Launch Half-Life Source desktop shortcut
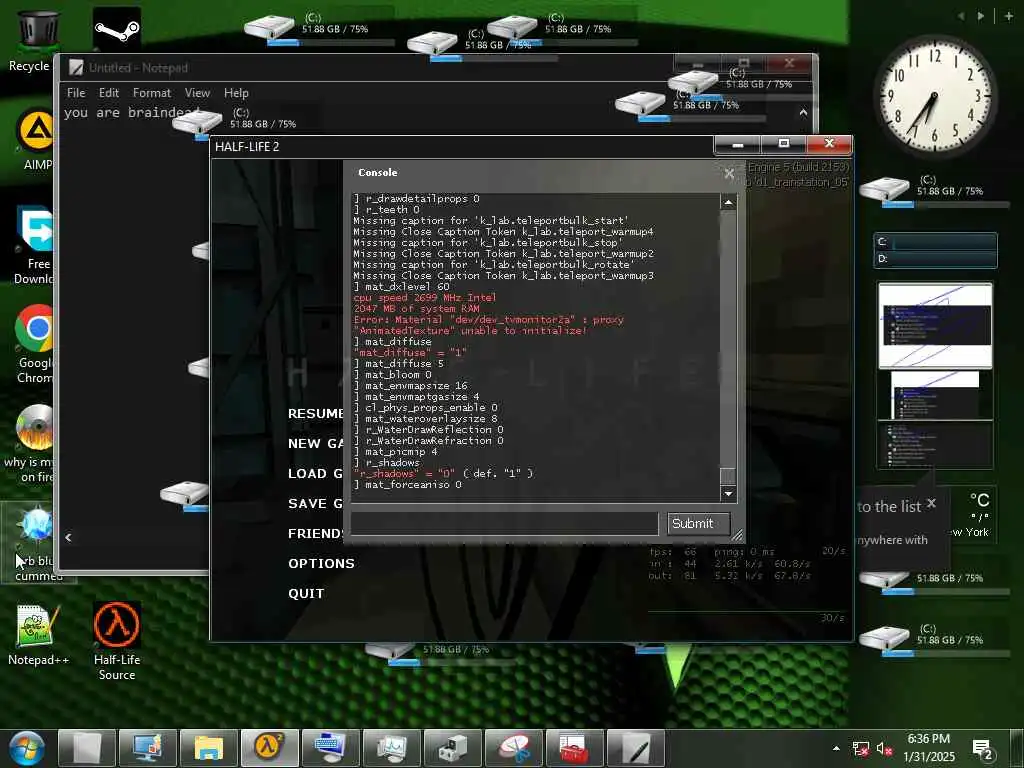Image resolution: width=1024 pixels, height=768 pixels. click(117, 640)
